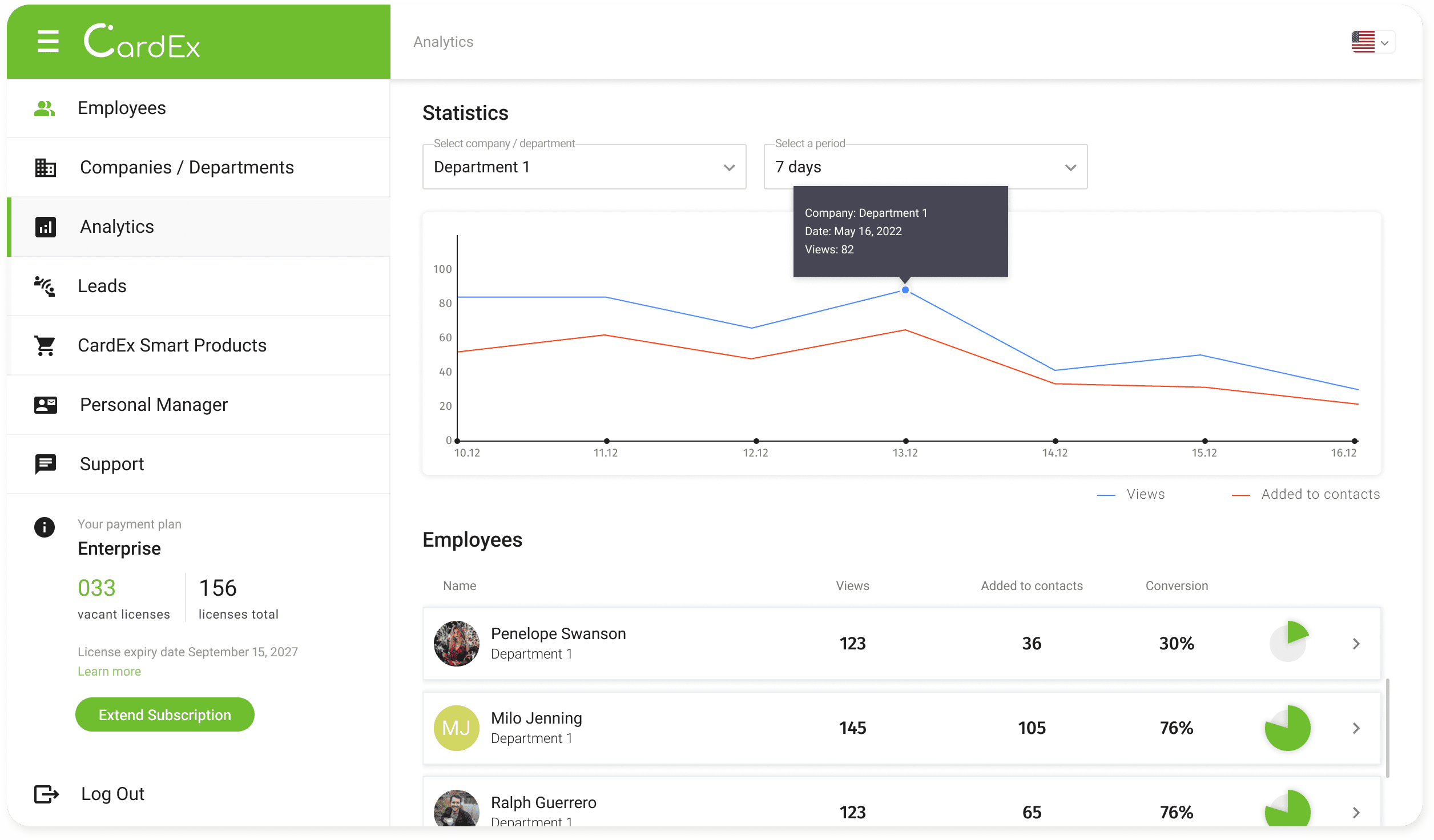
Task: Click the highlighted blue chart data point
Action: point(905,290)
